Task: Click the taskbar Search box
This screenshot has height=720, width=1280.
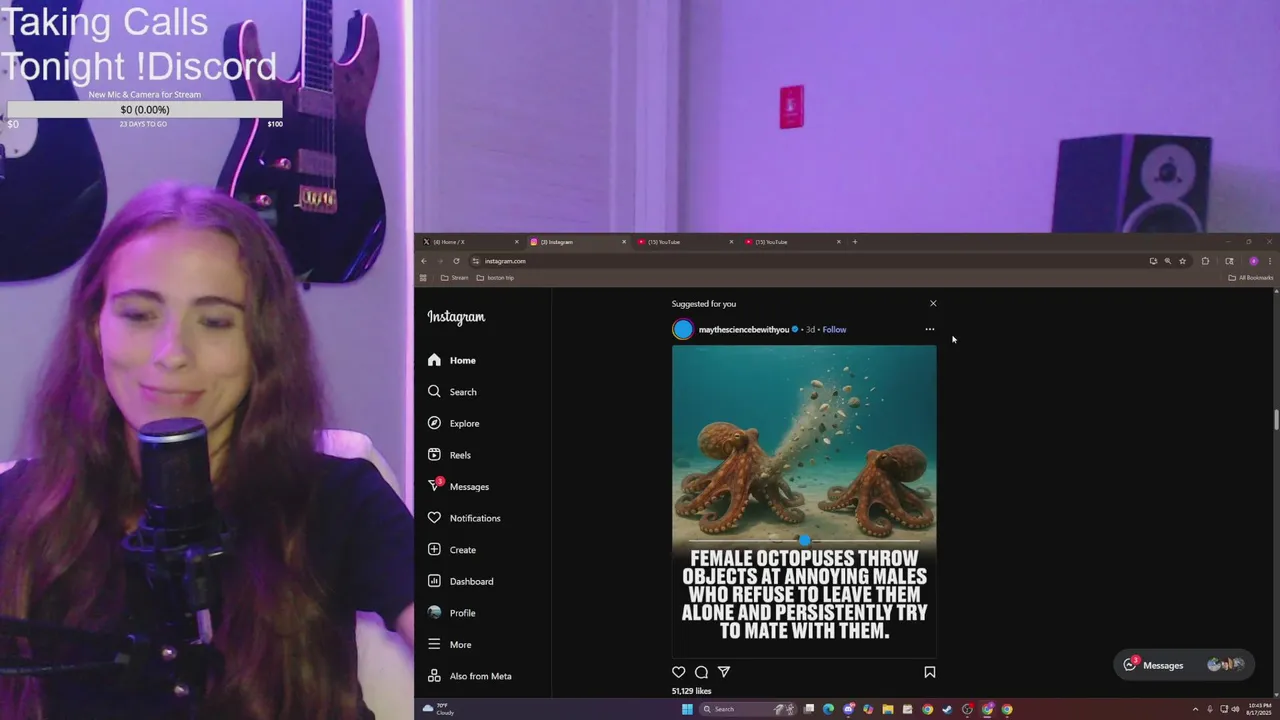Action: [748, 709]
